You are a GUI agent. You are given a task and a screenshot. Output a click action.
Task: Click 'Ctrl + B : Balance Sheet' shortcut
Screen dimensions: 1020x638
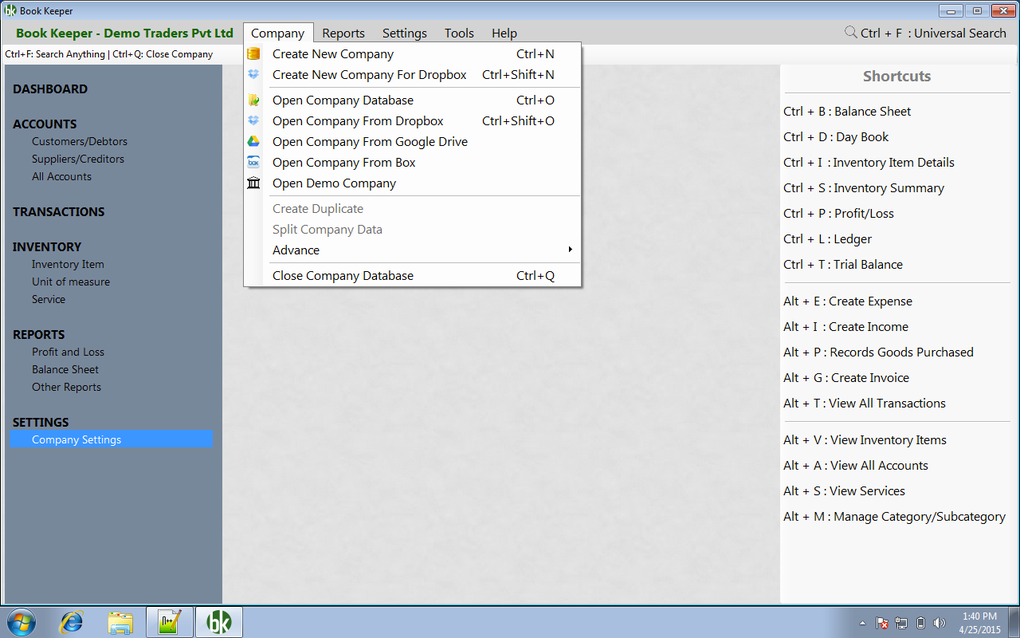pyautogui.click(x=847, y=111)
